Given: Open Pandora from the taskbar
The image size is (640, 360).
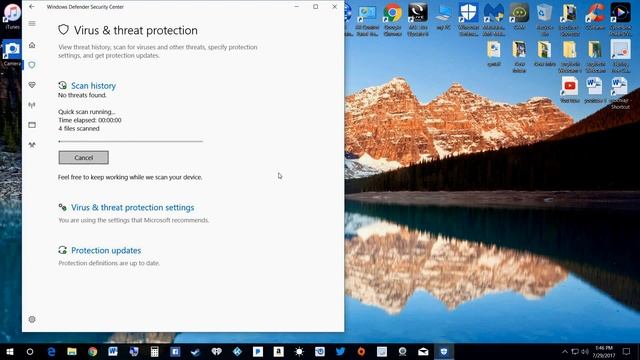Looking at the screenshot, I should (x=258, y=351).
